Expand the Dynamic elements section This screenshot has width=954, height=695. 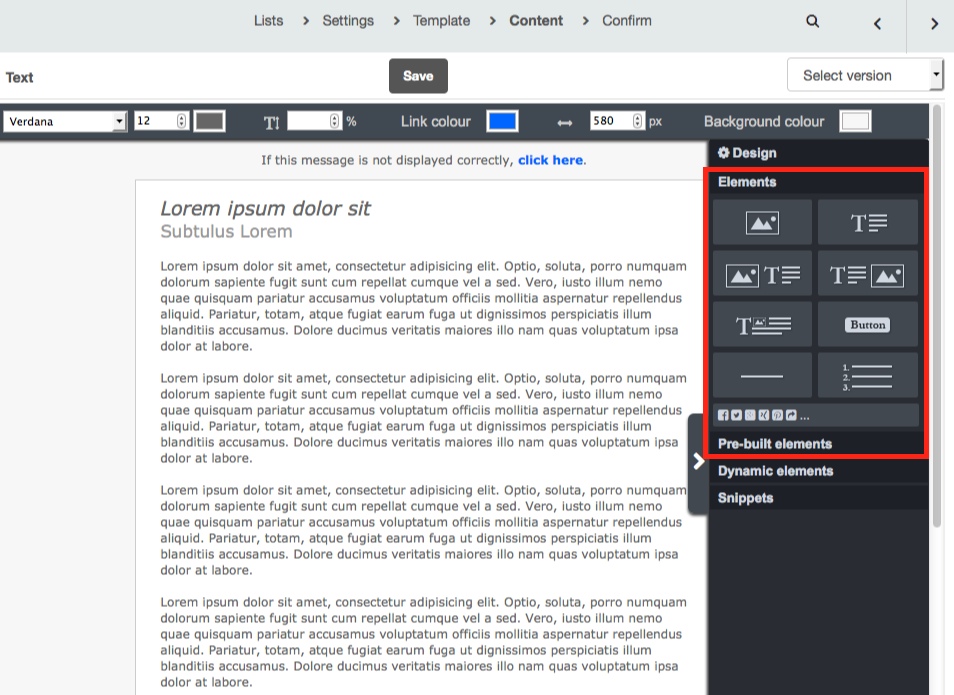tap(775, 471)
